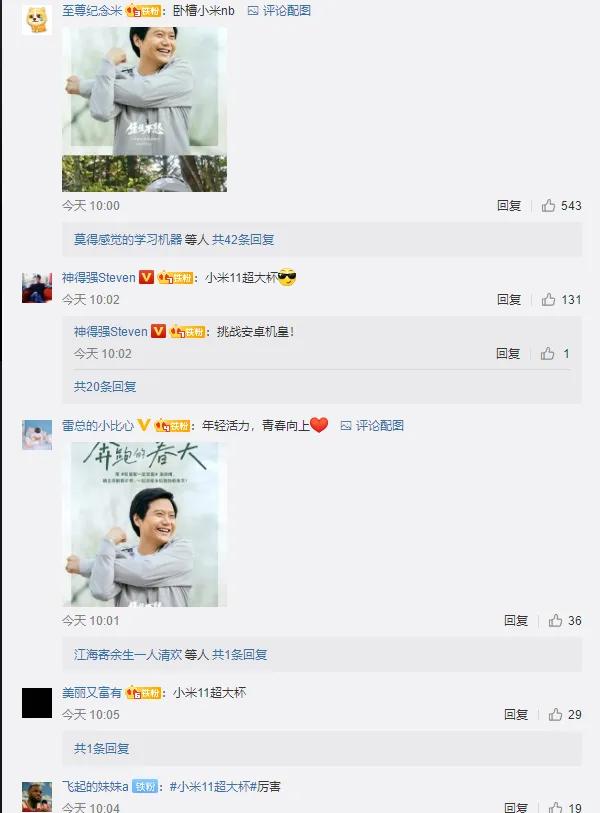This screenshot has width=600, height=813.
Task: Like 美丽又富有's comment with 29 likes
Action: 555,714
